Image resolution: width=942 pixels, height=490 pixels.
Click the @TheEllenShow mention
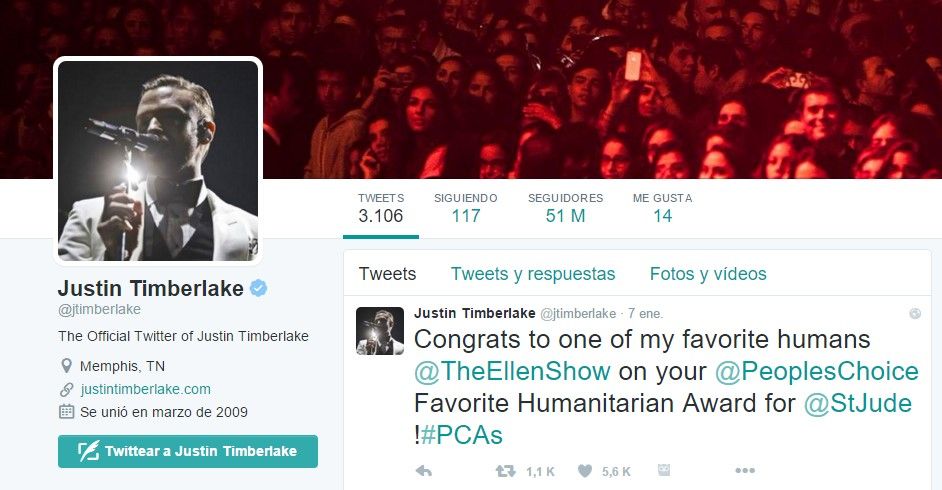(512, 371)
